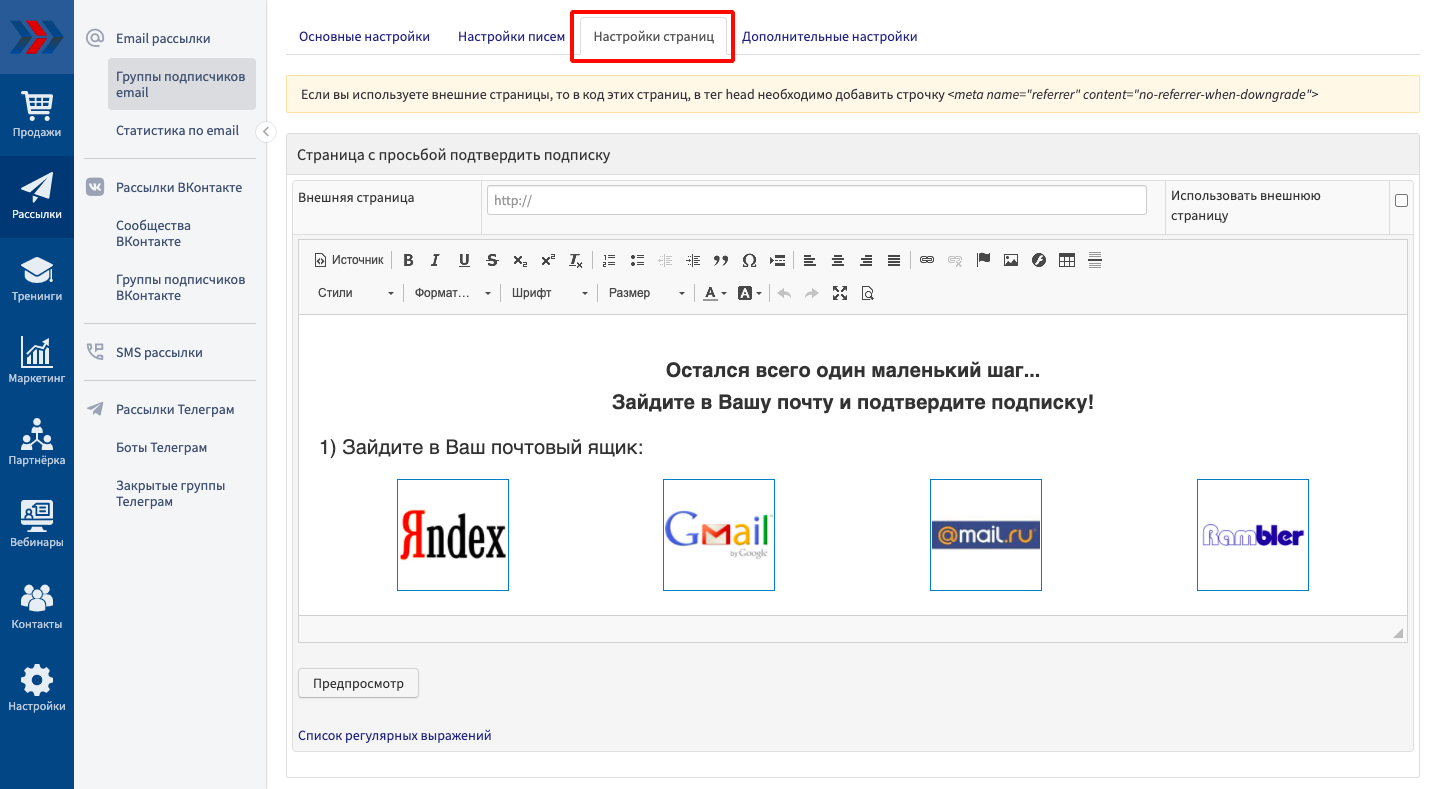Click the Предпросмотр button
This screenshot has width=1440, height=789.
point(358,684)
